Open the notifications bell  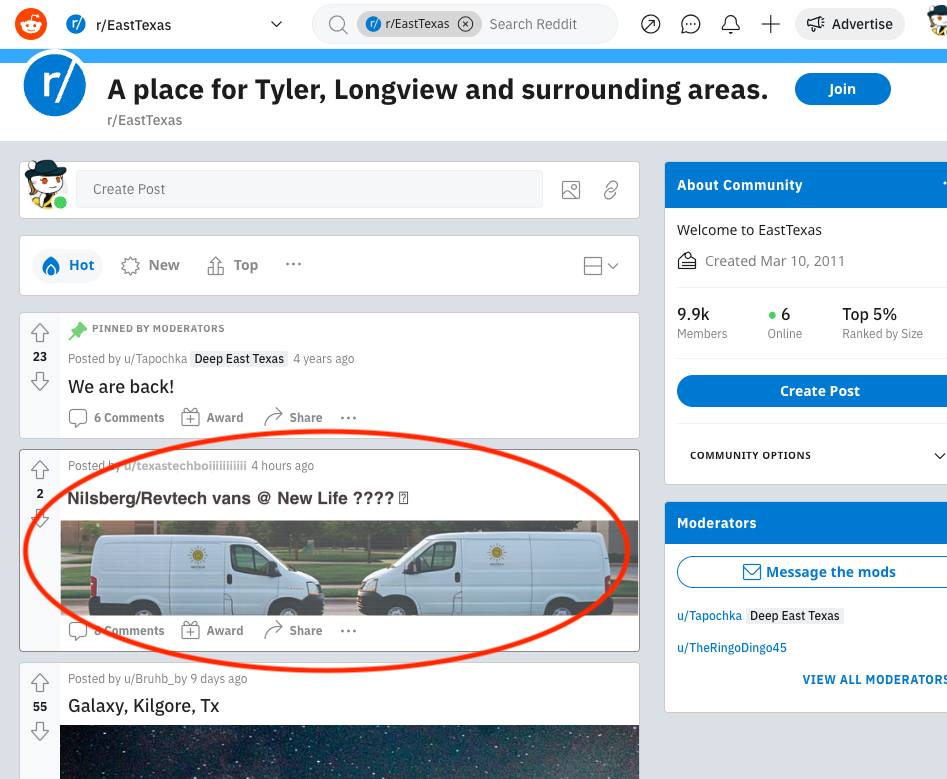point(731,24)
